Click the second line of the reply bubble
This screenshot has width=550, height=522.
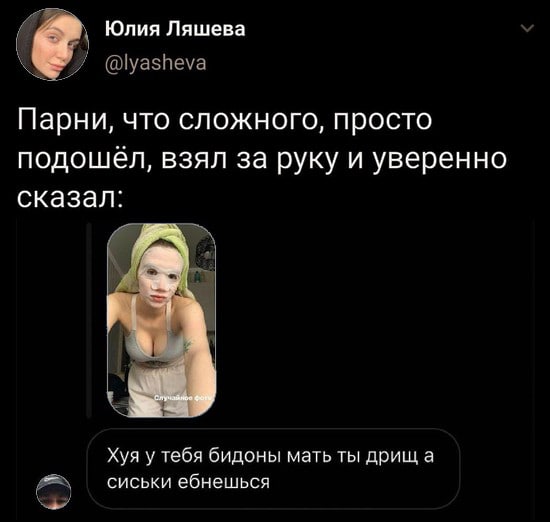(x=188, y=482)
